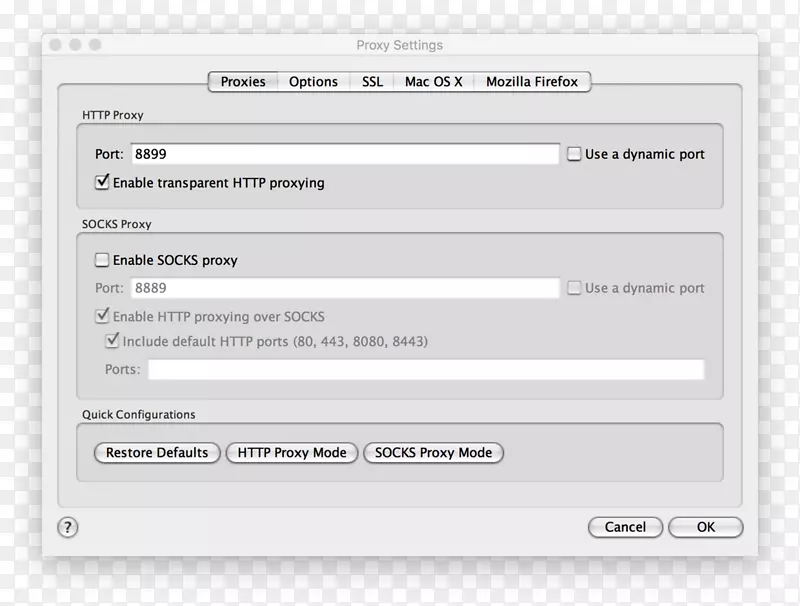The height and width of the screenshot is (606, 800).
Task: Click the SOCKS Ports text field
Action: [426, 369]
